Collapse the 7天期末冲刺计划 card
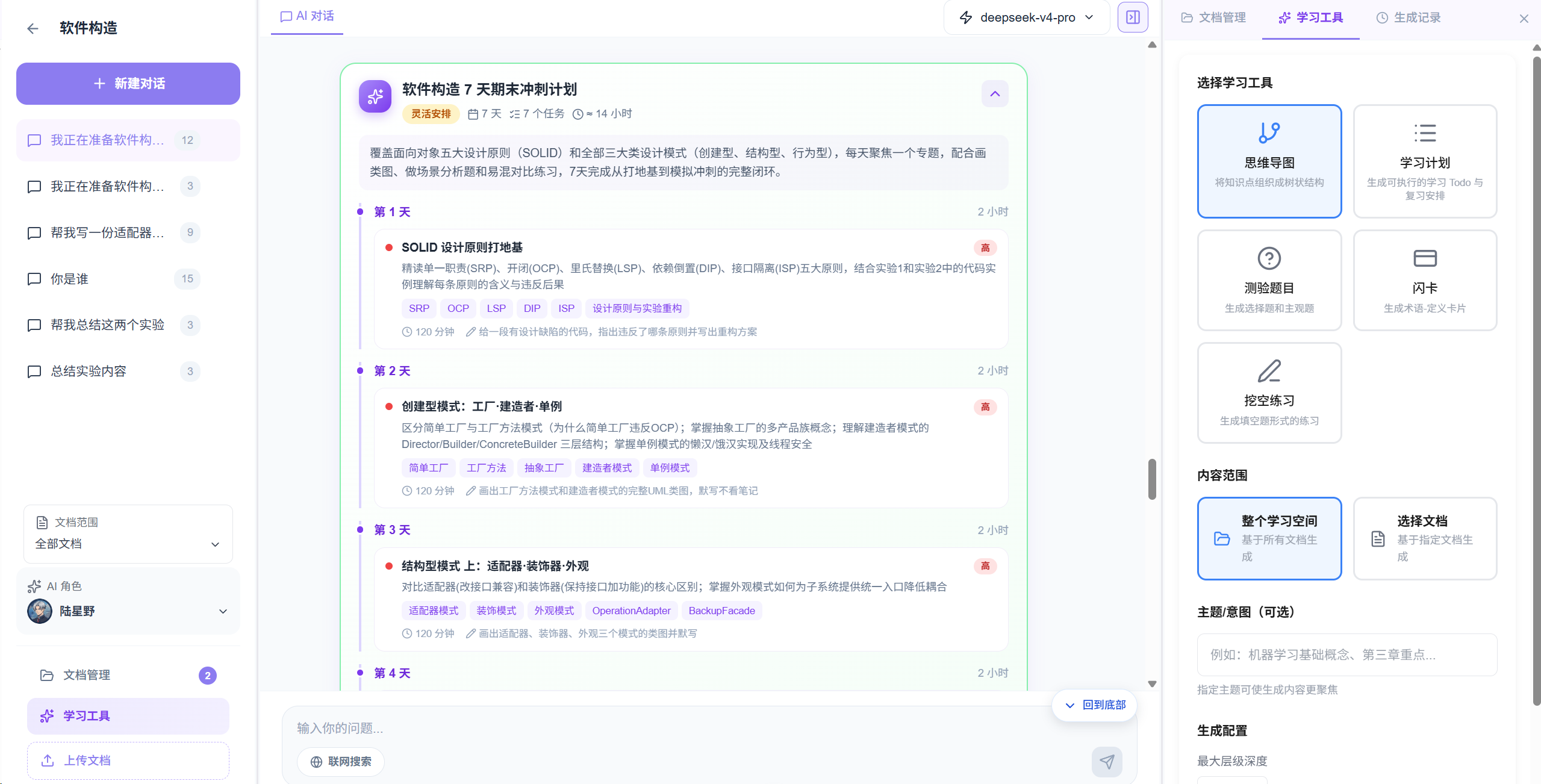 click(995, 94)
